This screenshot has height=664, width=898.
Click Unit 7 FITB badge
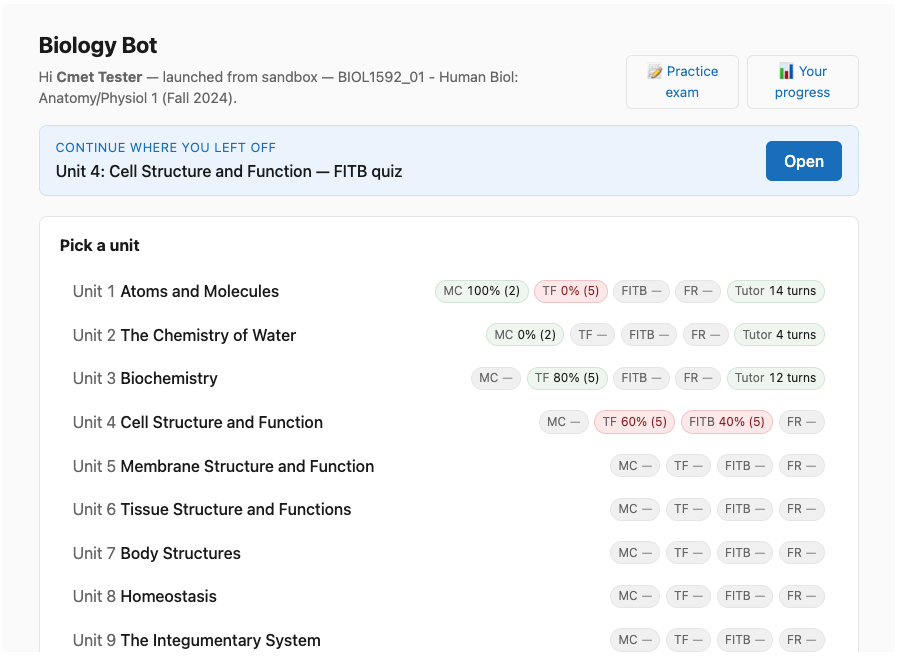tap(745, 553)
